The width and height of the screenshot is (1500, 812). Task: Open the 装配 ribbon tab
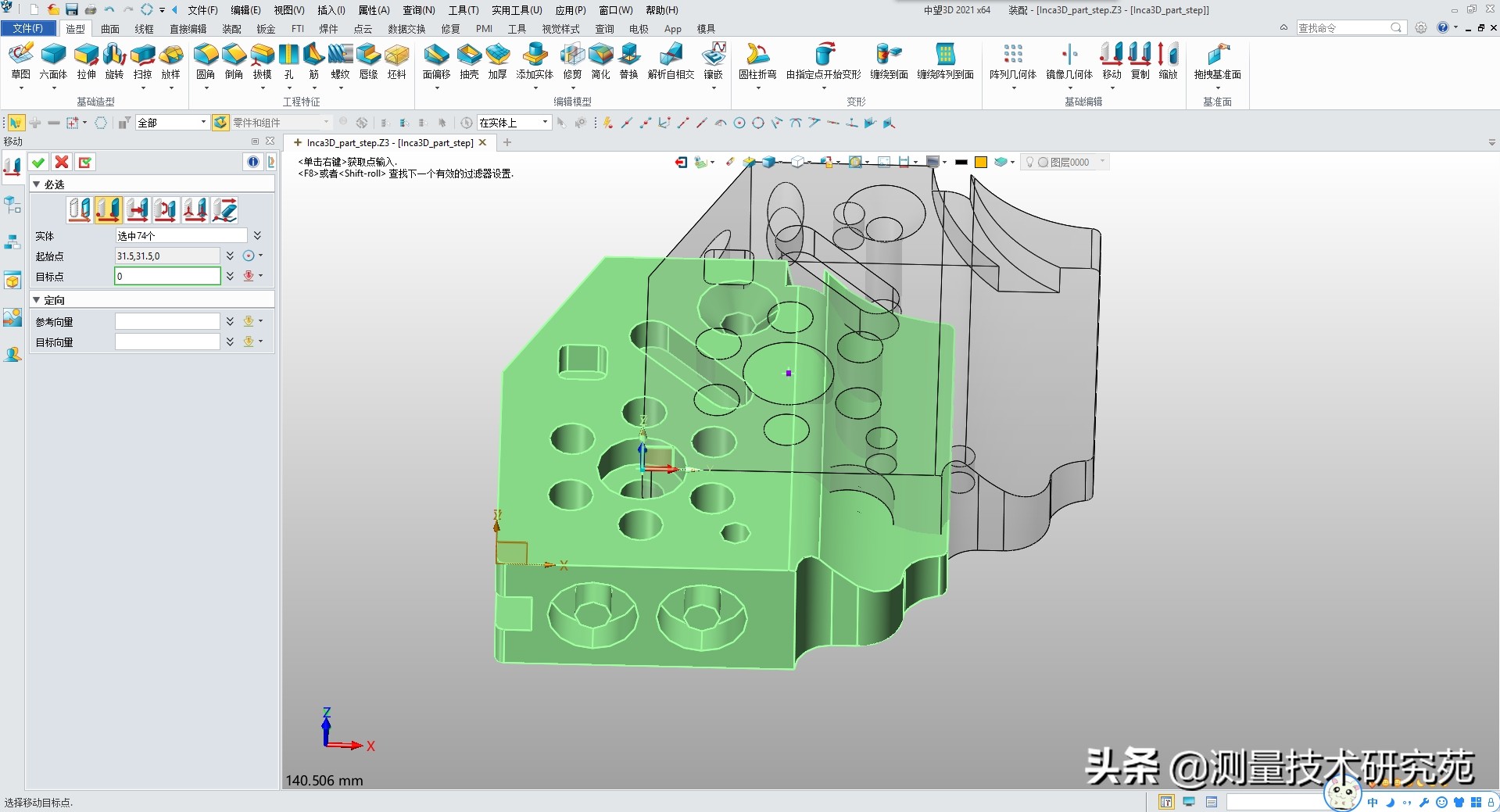(x=231, y=29)
